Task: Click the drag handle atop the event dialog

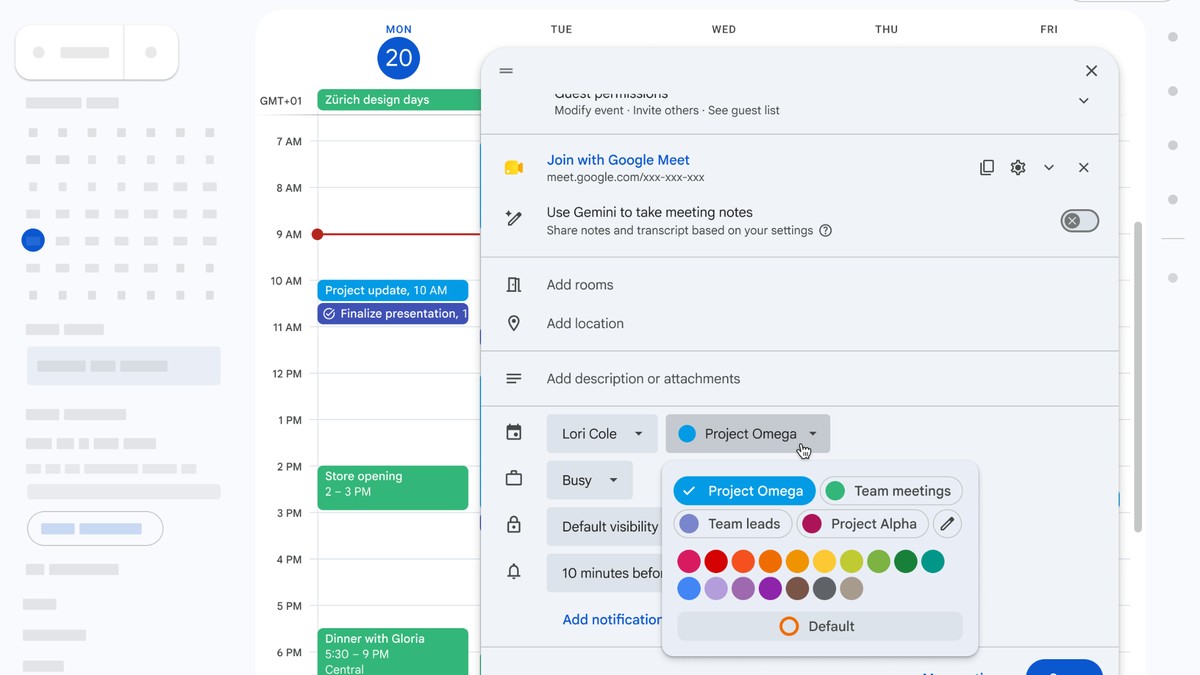Action: coord(506,71)
